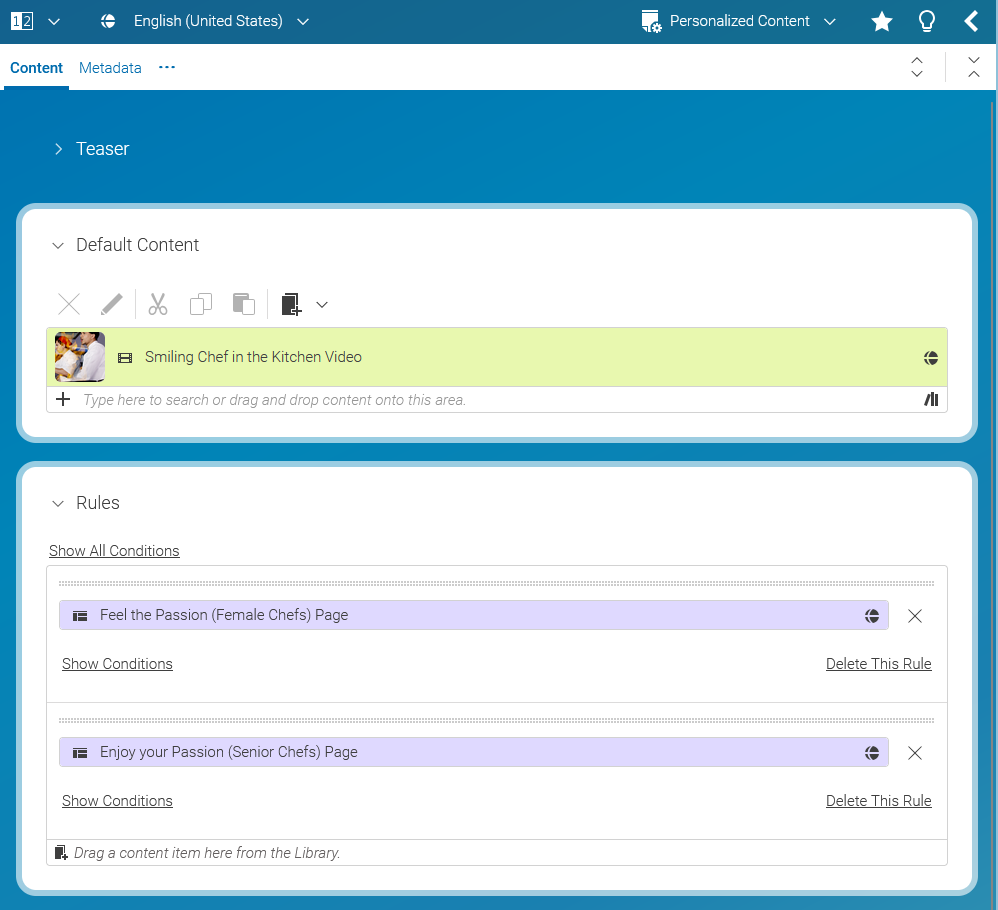Click the insert new item icon in the toolbar
This screenshot has width=998, height=910.
click(x=290, y=303)
